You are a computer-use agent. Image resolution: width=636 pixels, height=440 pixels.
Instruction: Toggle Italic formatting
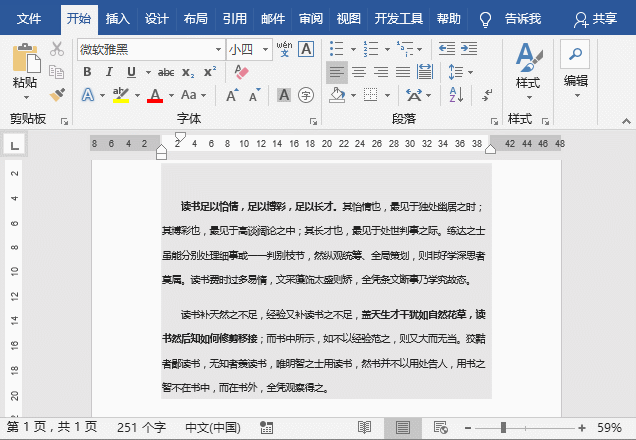point(110,72)
